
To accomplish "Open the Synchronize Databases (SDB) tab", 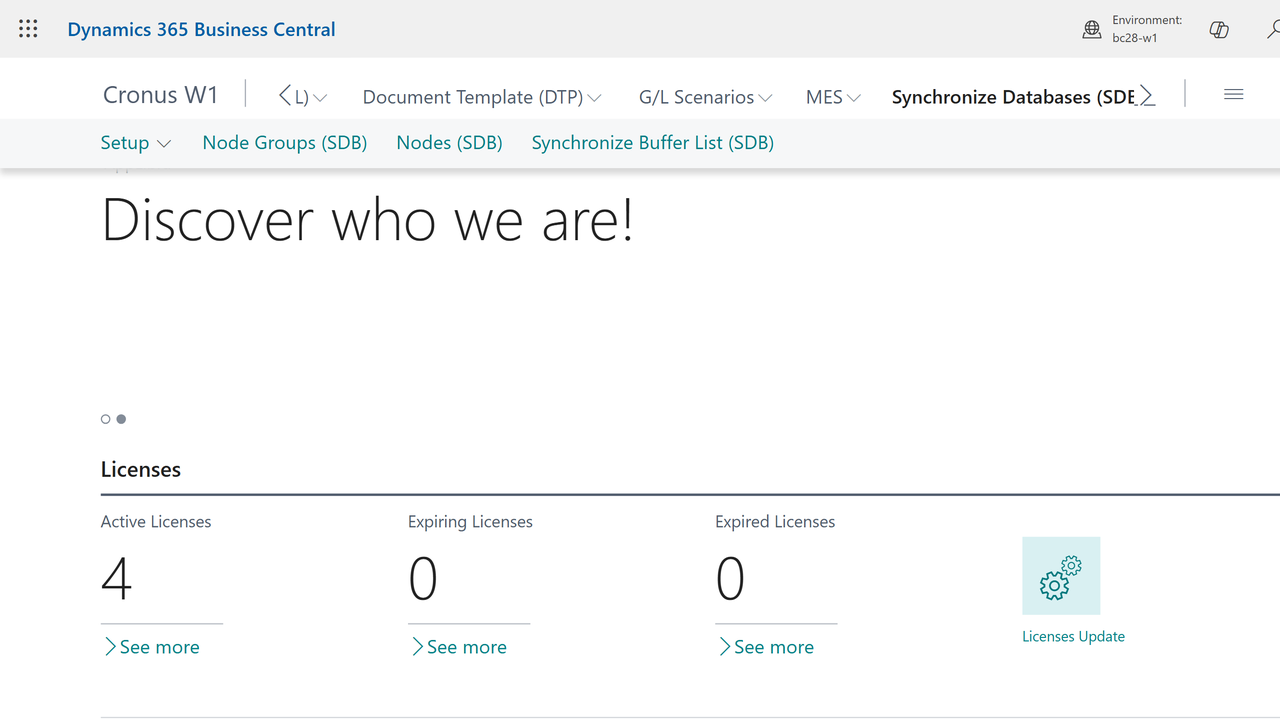I will [1013, 97].
